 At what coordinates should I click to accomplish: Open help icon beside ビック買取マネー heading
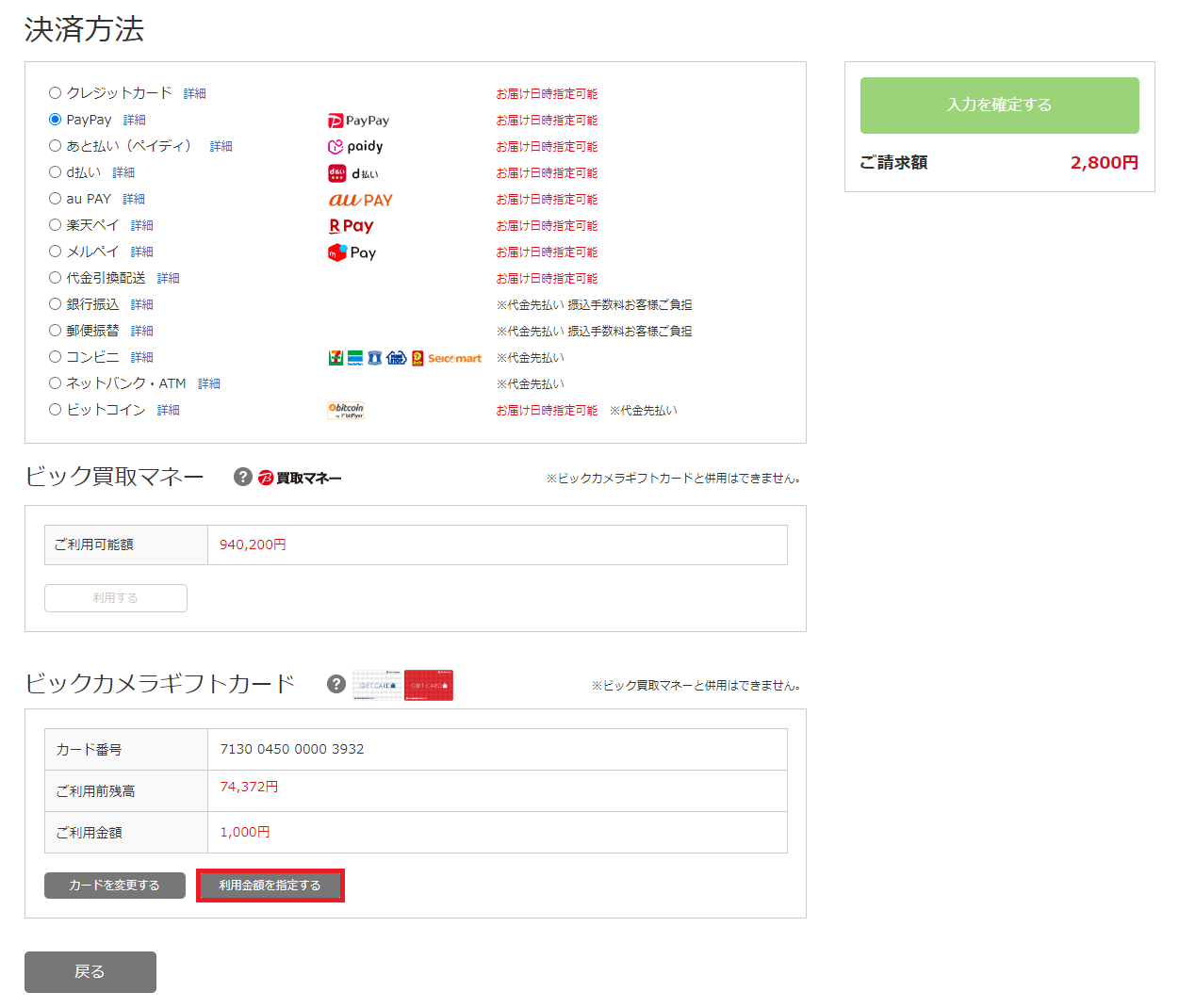click(x=243, y=477)
